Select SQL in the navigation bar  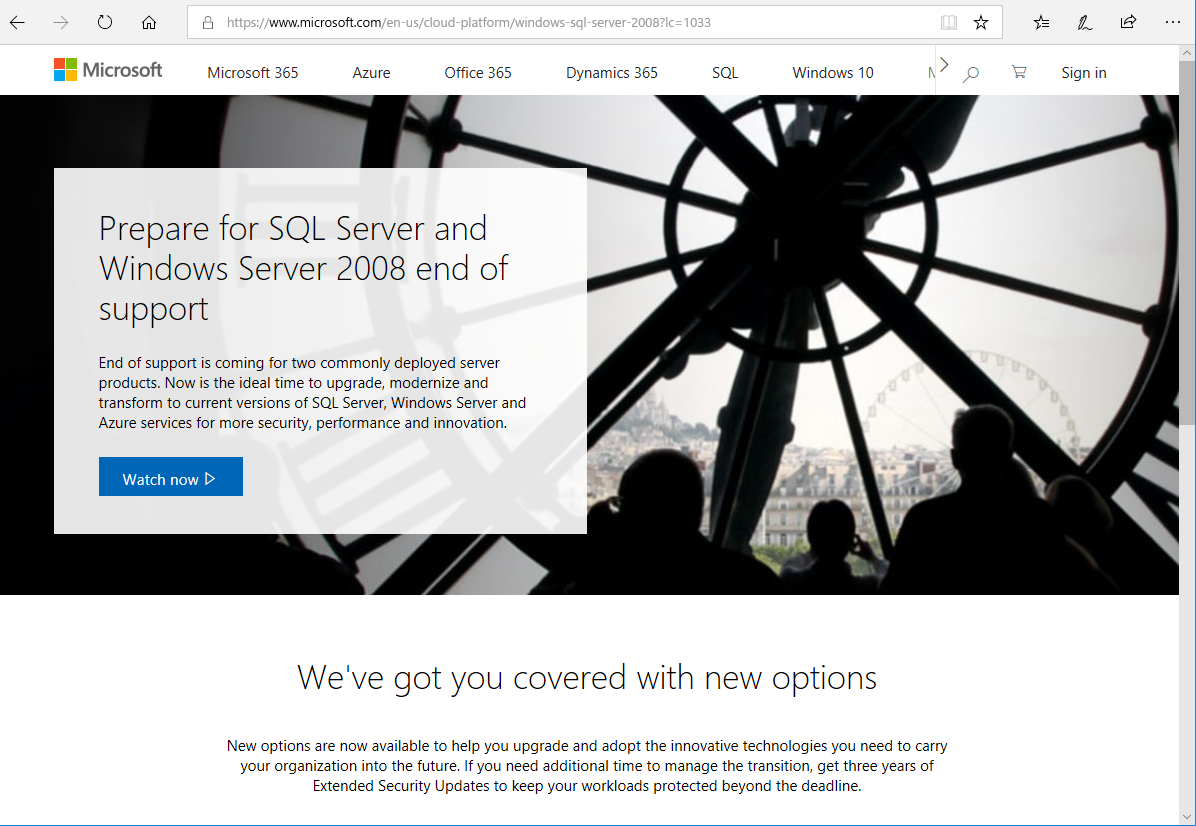pos(724,72)
